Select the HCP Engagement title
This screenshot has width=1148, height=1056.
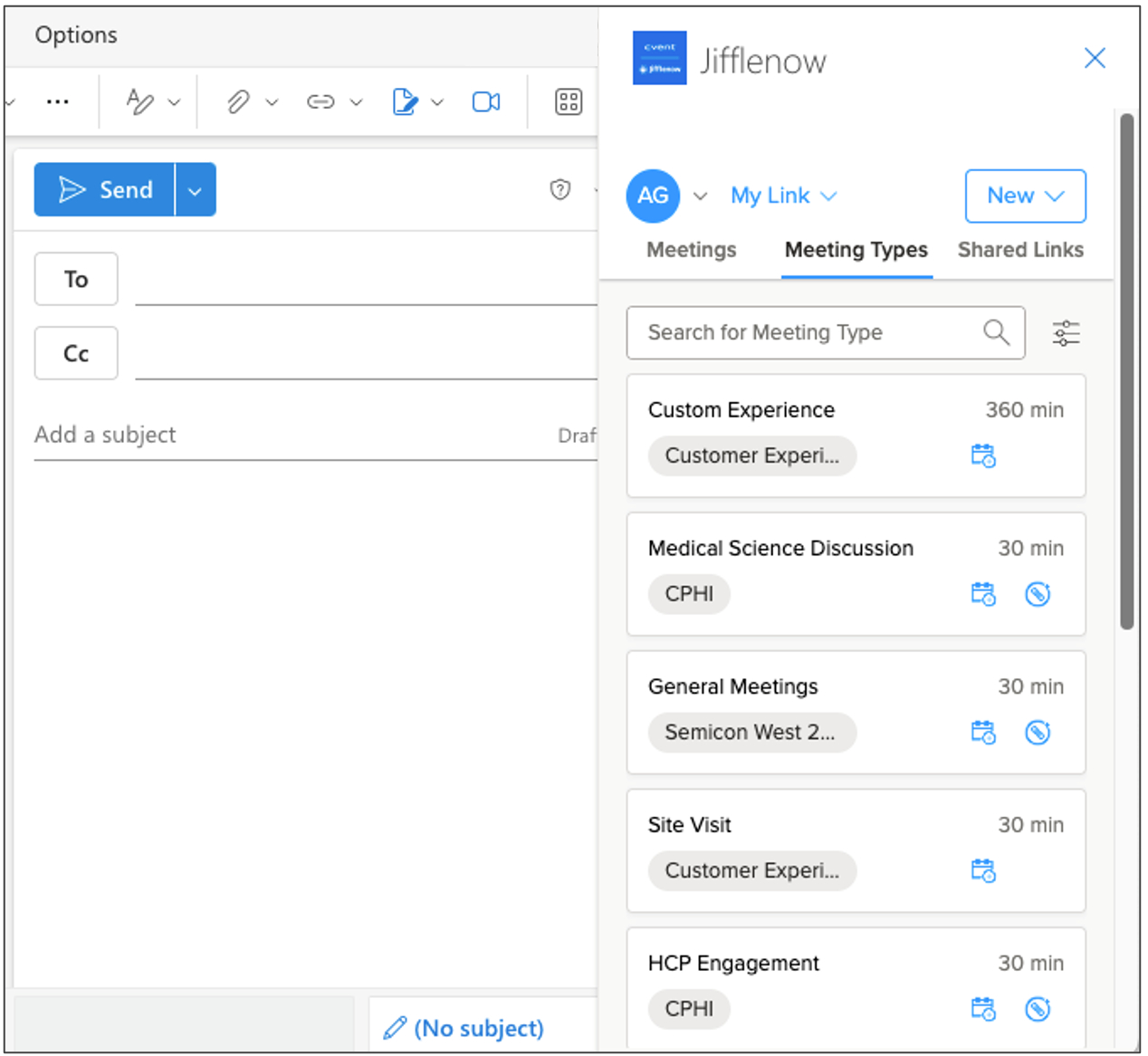click(x=733, y=964)
